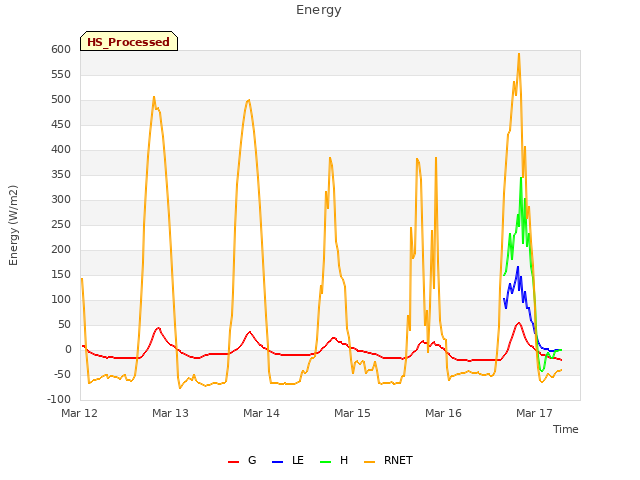Select the Mar 16 x-axis label
This screenshot has width=640, height=480.
click(x=444, y=413)
